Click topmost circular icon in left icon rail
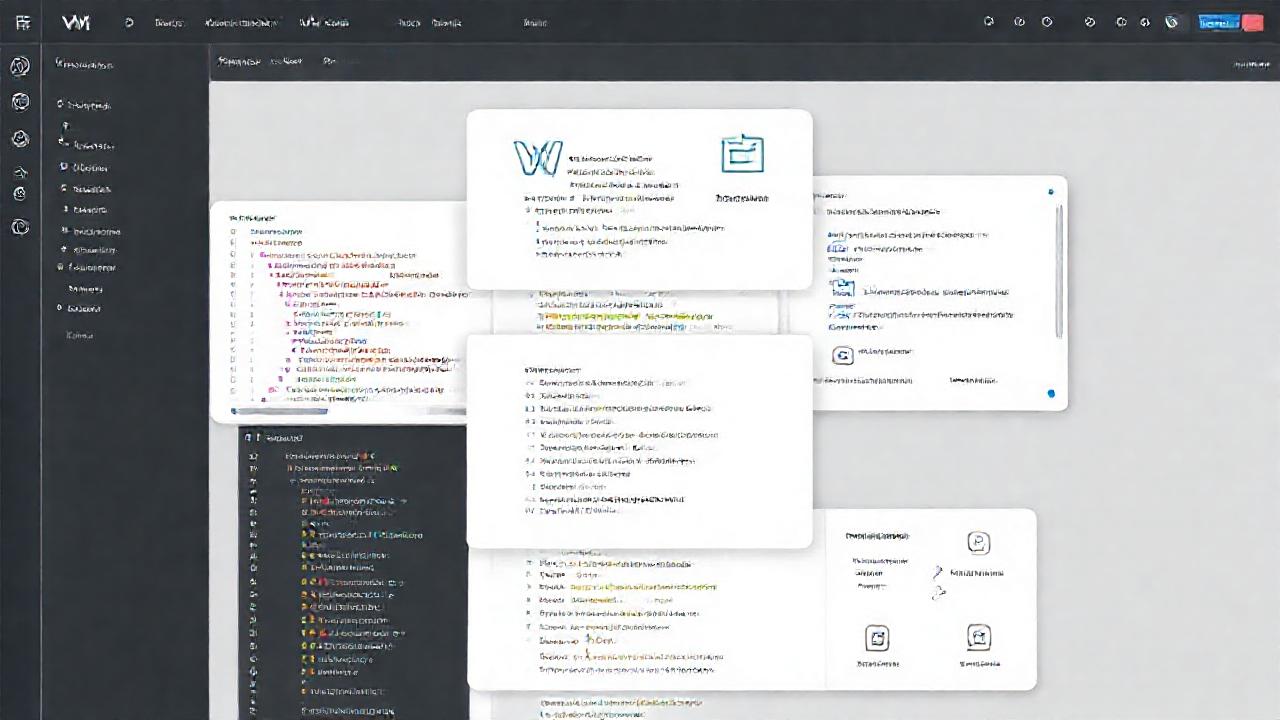This screenshot has height=720, width=1280. 20,66
